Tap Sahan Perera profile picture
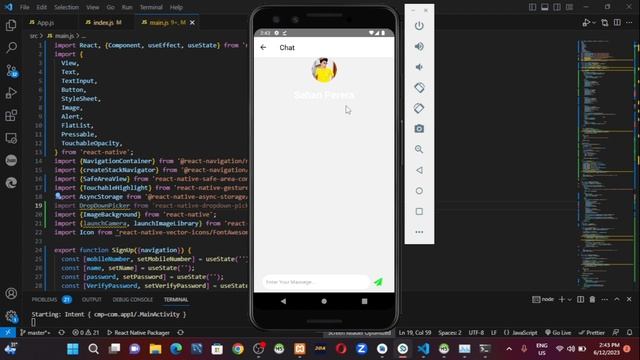640x360 pixels. (324, 70)
